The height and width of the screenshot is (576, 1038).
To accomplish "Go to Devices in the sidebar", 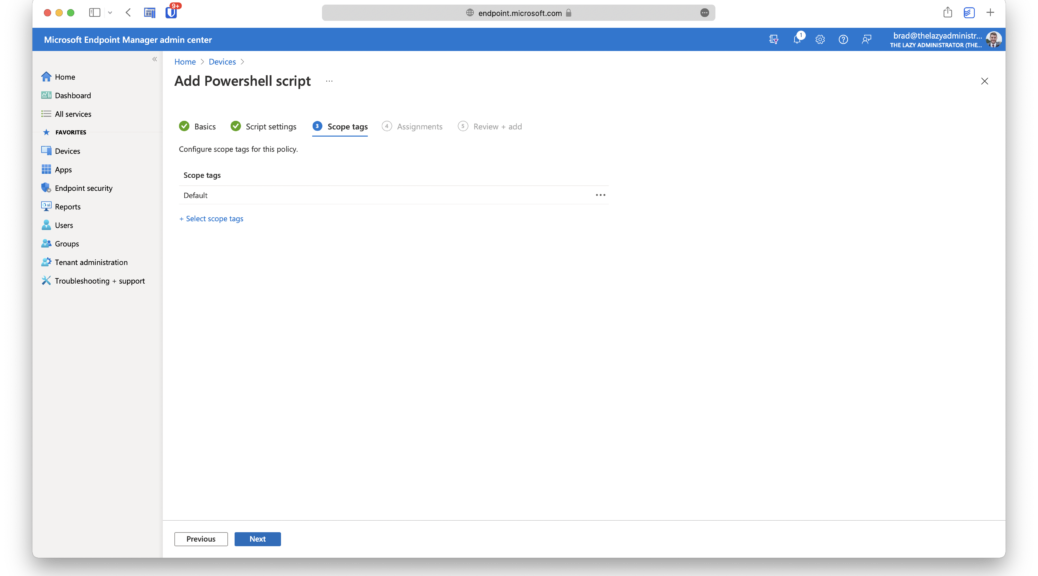I will tap(61, 151).
